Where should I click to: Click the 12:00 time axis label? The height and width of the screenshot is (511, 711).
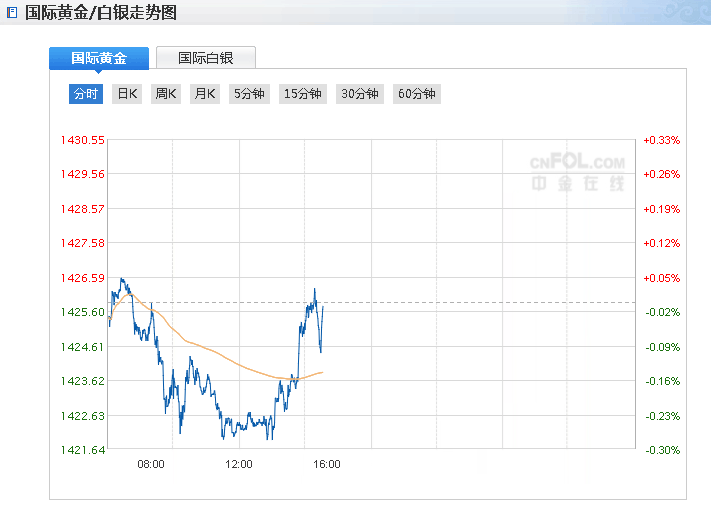pyautogui.click(x=239, y=464)
